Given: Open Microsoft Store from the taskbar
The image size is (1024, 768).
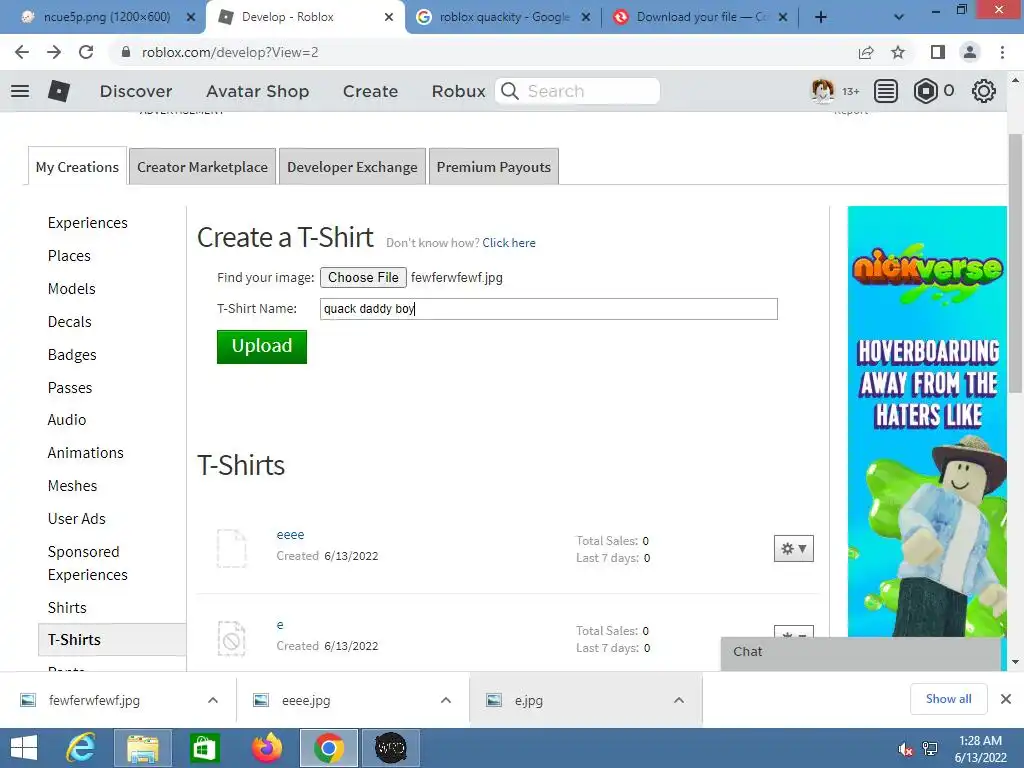Looking at the screenshot, I should click(204, 748).
